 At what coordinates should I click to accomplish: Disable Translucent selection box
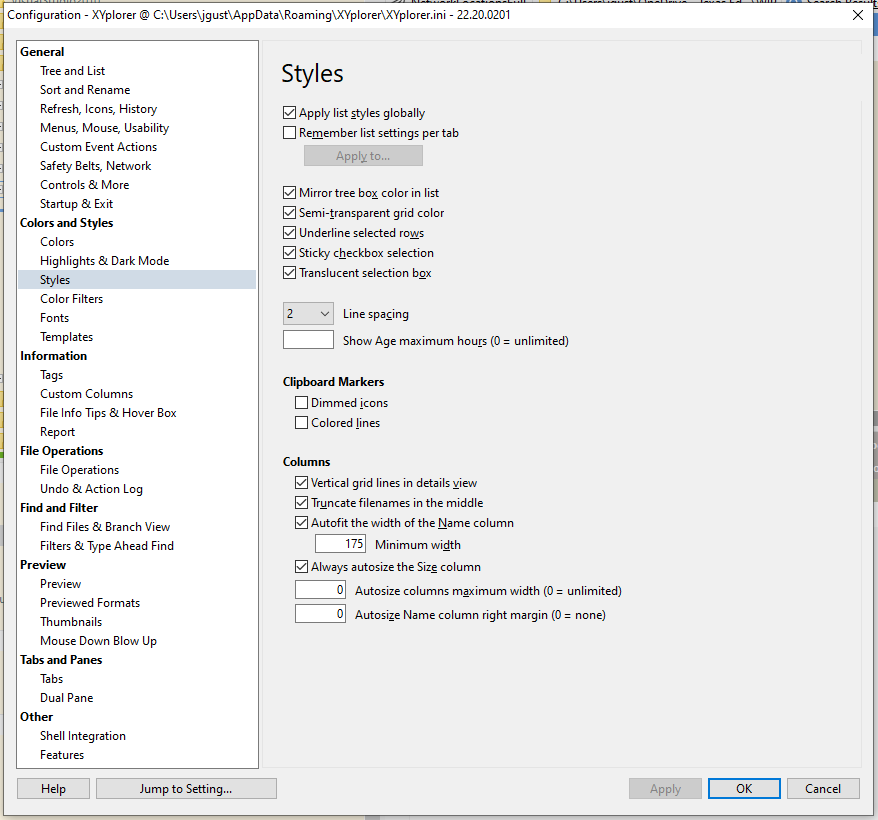click(x=290, y=272)
